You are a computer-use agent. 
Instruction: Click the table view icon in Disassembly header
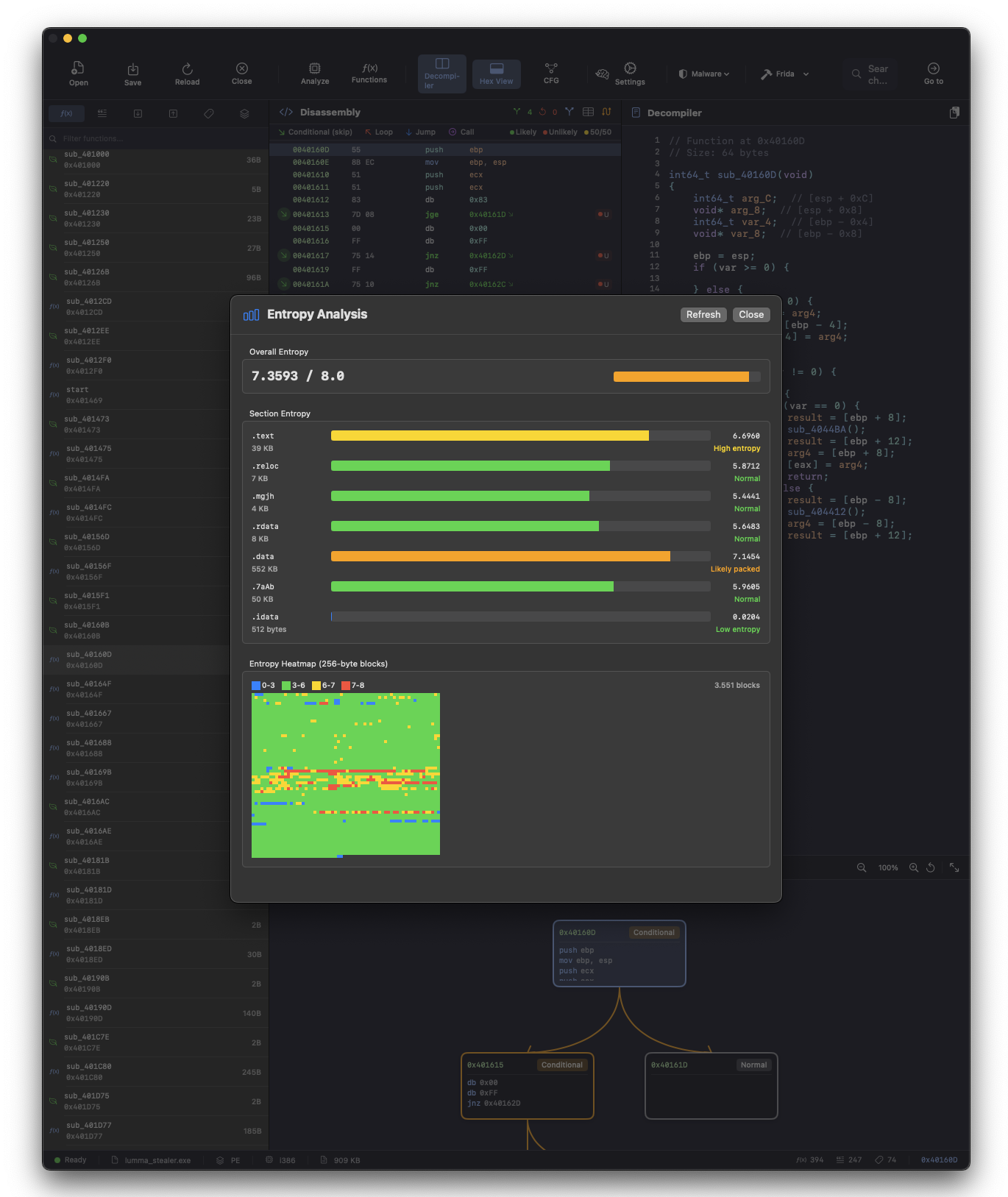pos(588,112)
